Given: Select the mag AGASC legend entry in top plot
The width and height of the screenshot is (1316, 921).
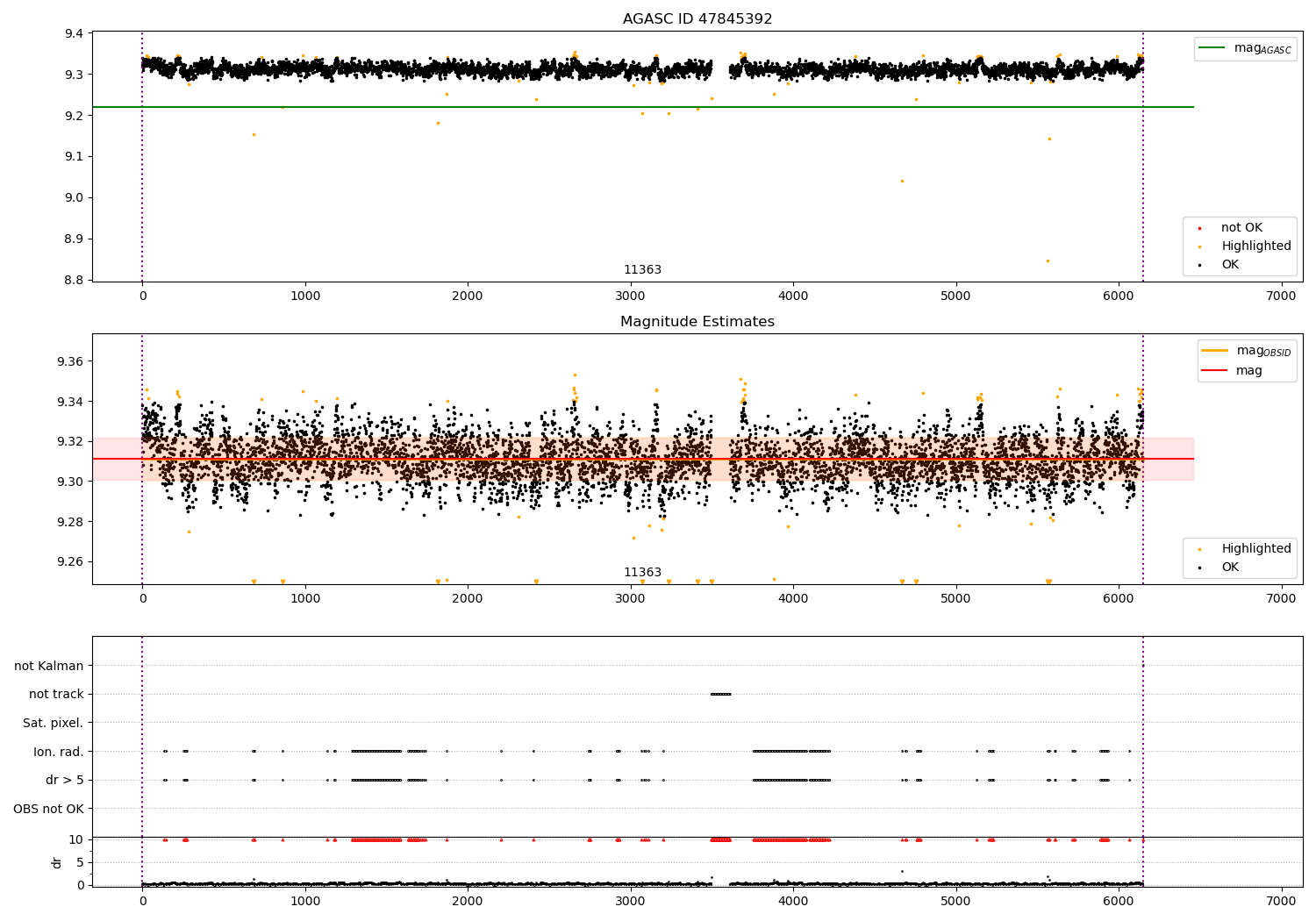Looking at the screenshot, I should pos(1245,48).
